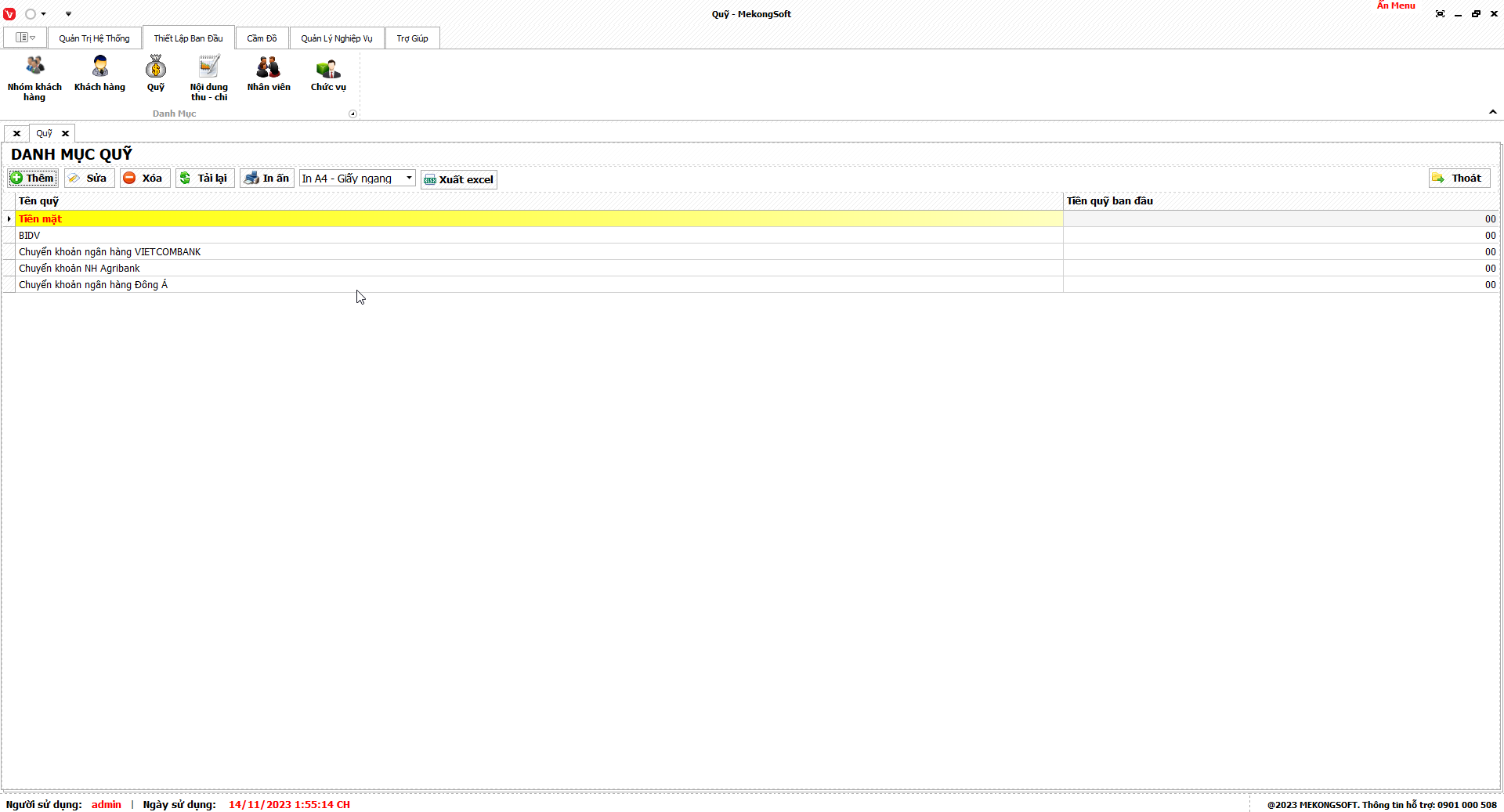
Task: Open Trợ Giúp help tab
Action: tap(412, 38)
